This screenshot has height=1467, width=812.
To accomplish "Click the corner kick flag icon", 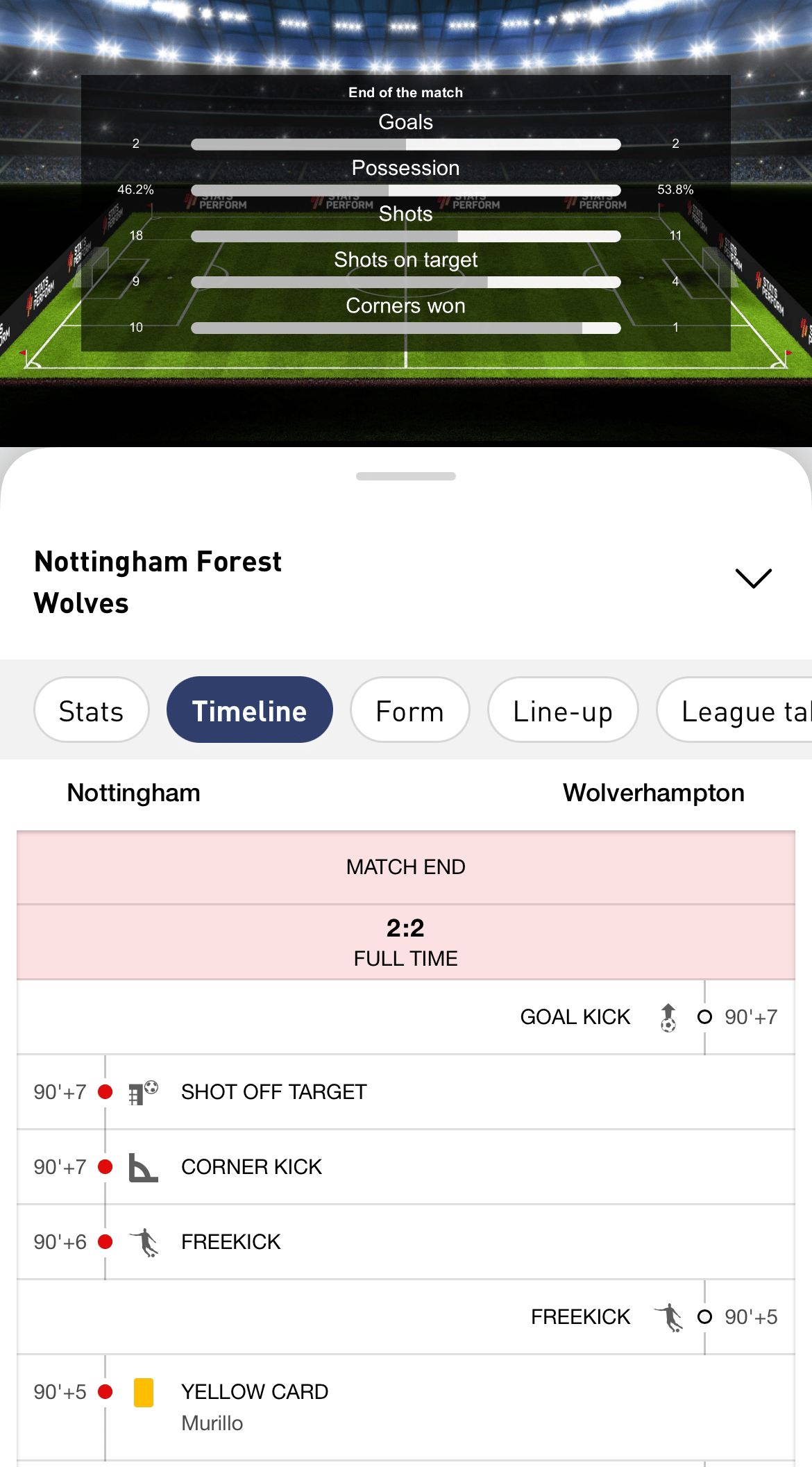I will tap(143, 1167).
